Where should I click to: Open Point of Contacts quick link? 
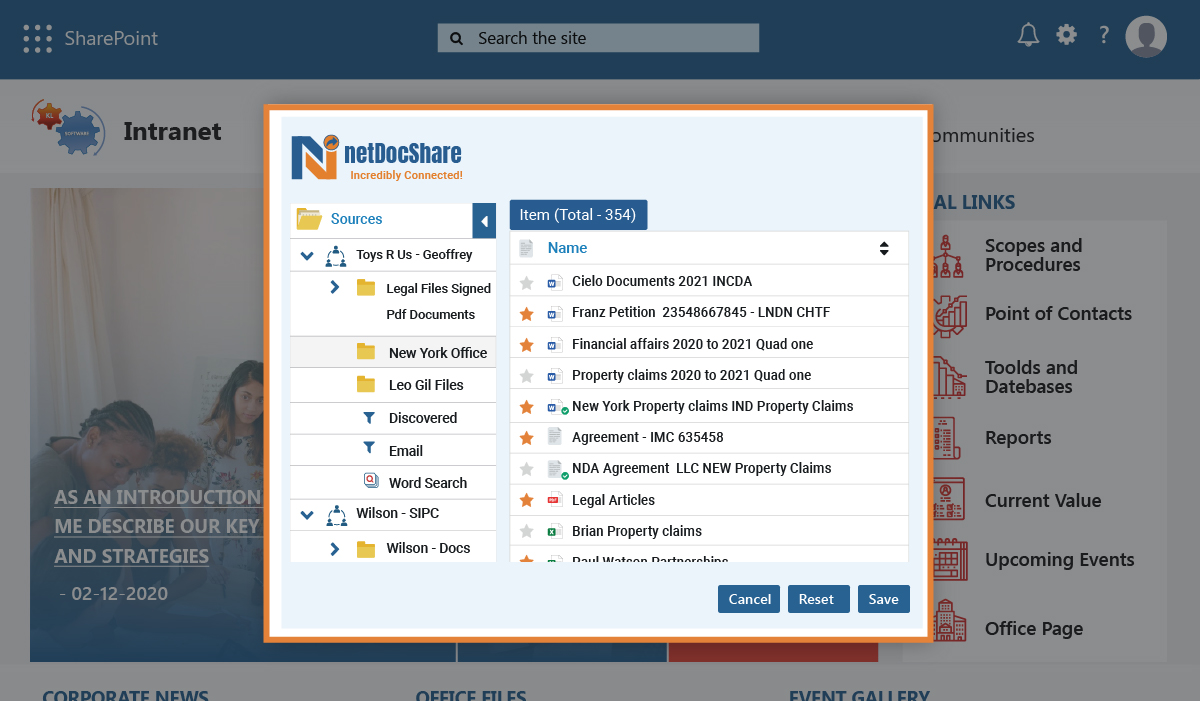1058,313
